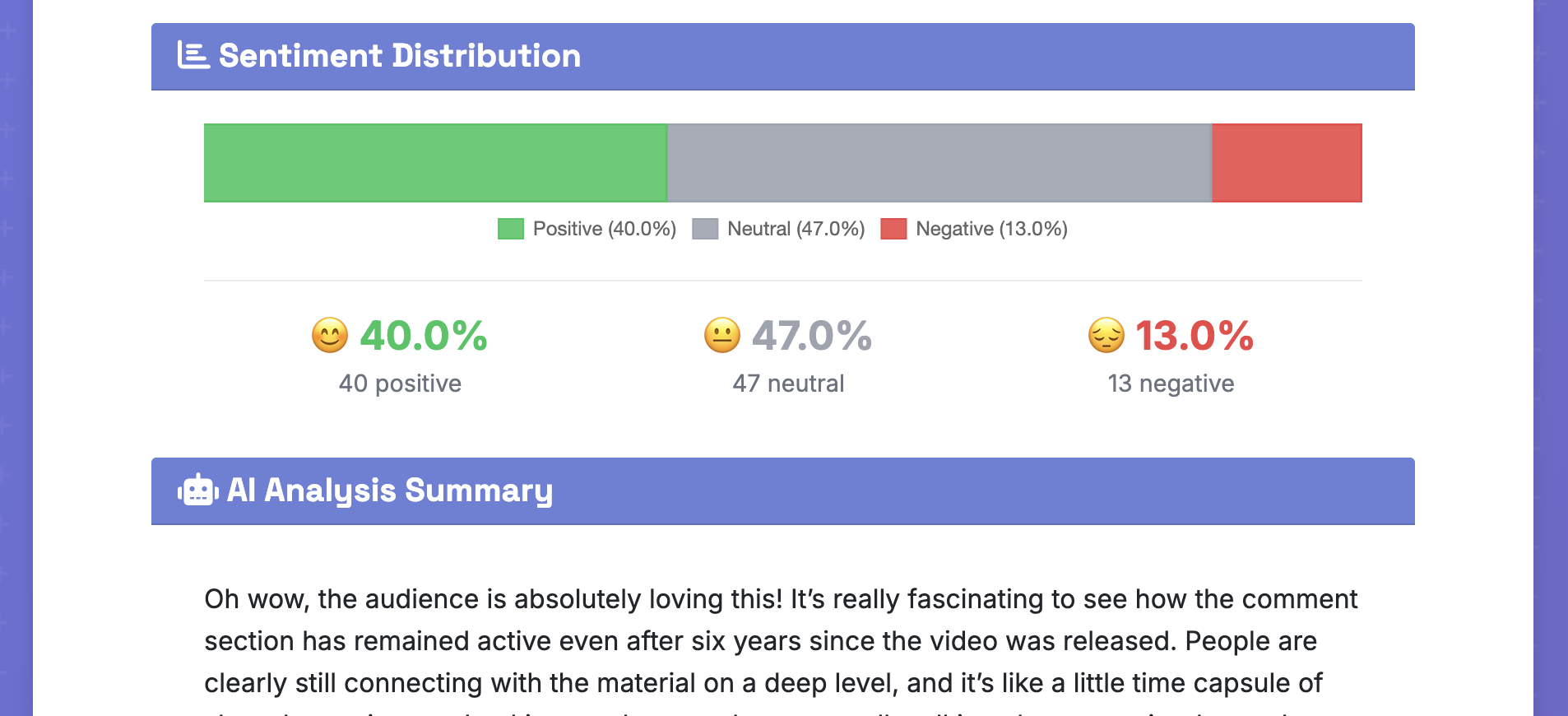Click the Neutral (47.0%) legend label
1568x716 pixels.
click(796, 229)
